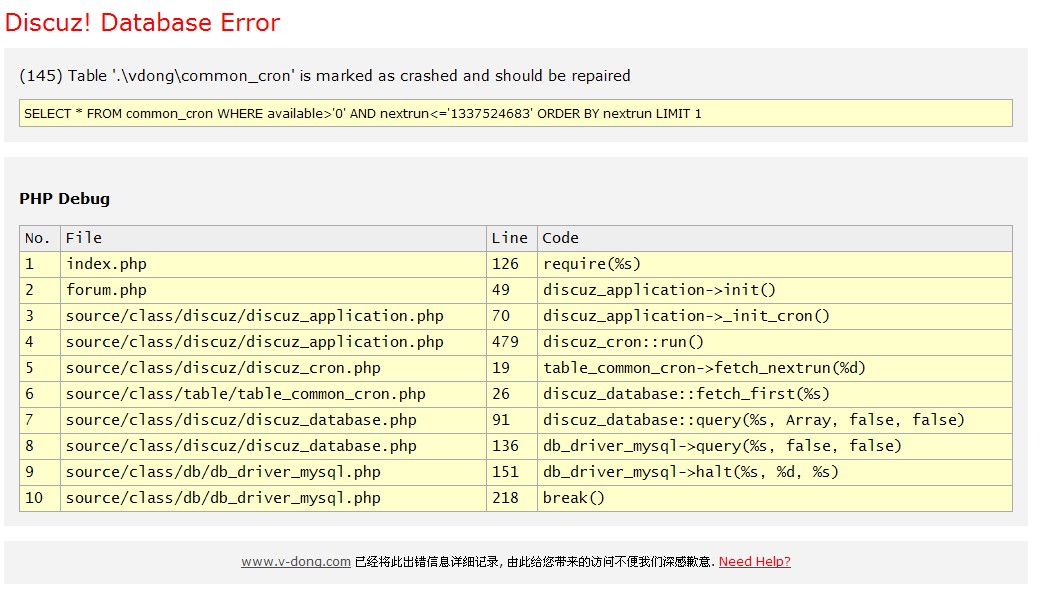Screen dimensions: 1040x590
Task: Click line number 151
Action: tap(505, 472)
